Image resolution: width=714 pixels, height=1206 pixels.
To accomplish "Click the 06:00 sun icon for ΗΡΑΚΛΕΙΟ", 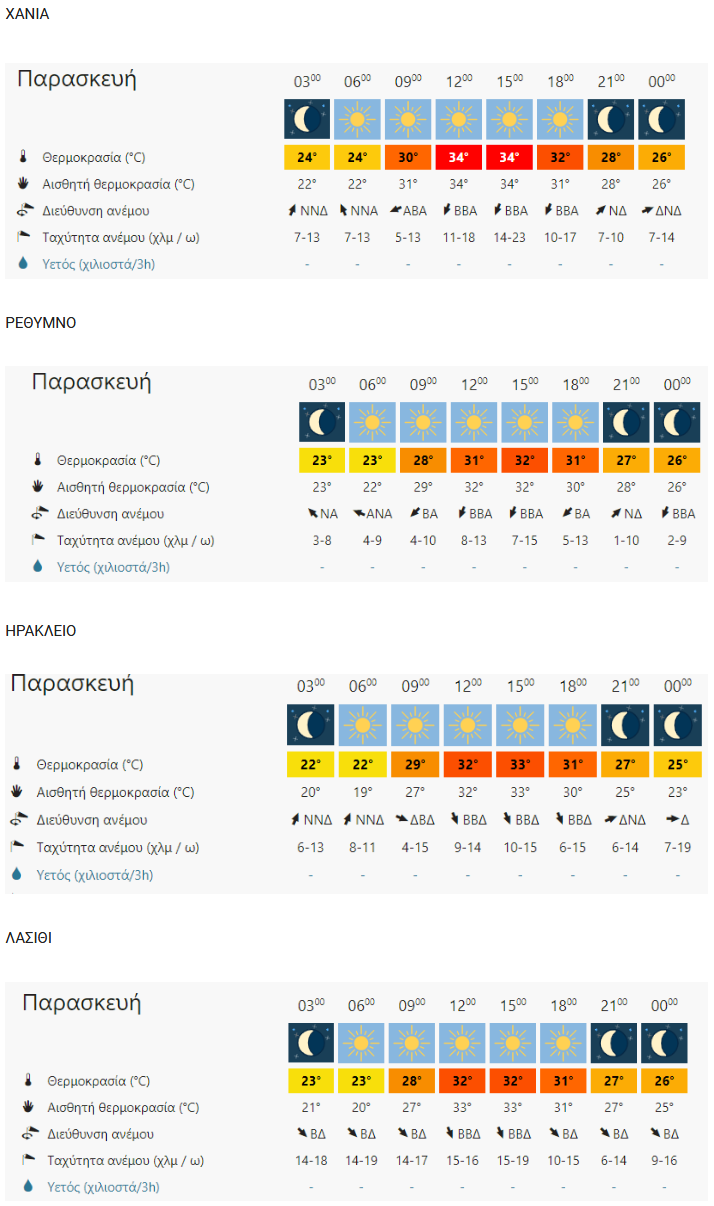I will click(362, 726).
